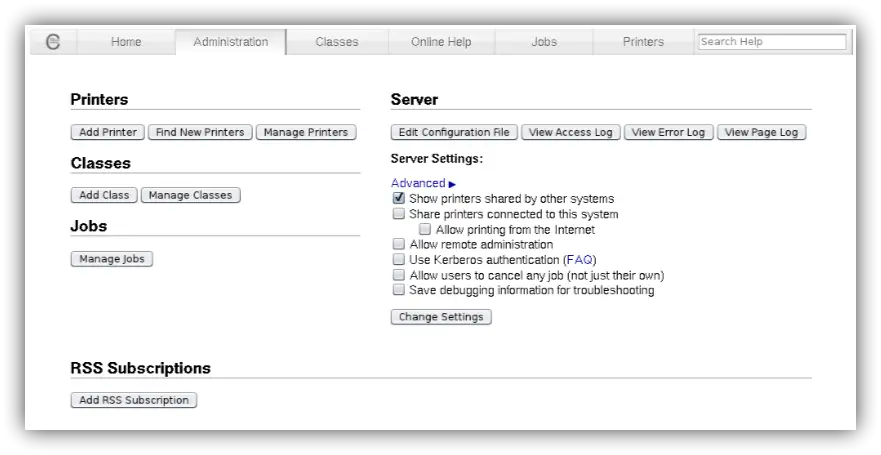Image resolution: width=881 pixels, height=455 pixels.
Task: Open the Kerberos FAQ link
Action: (580, 260)
